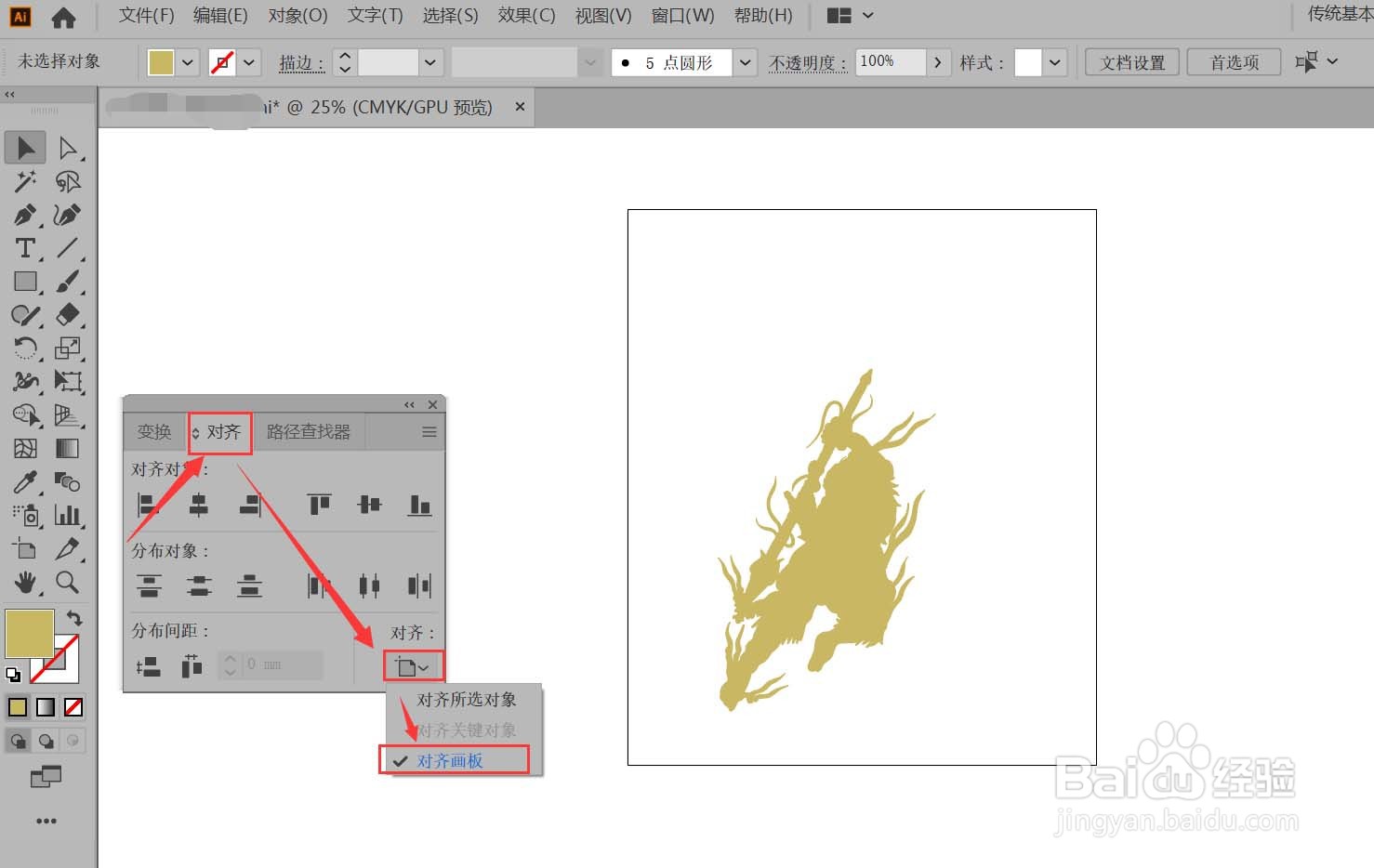The height and width of the screenshot is (868, 1374).
Task: Click the 描边 label link
Action: 301,63
